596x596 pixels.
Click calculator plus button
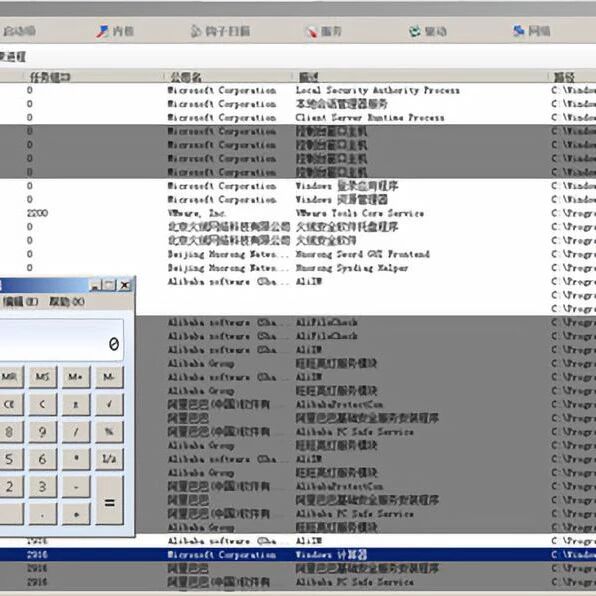click(x=76, y=514)
